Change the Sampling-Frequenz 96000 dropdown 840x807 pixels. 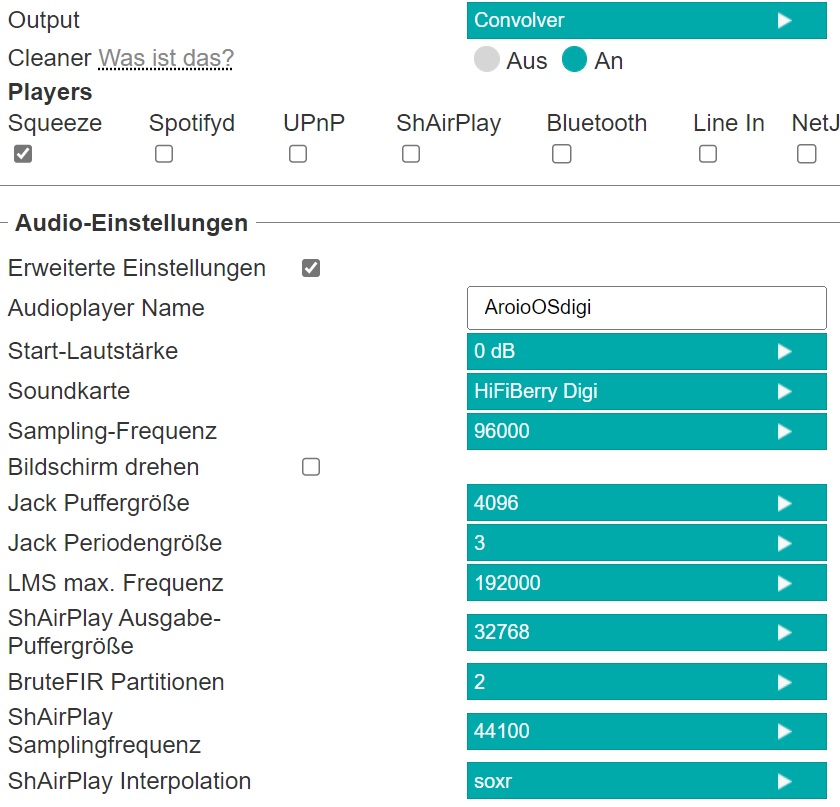click(x=646, y=431)
